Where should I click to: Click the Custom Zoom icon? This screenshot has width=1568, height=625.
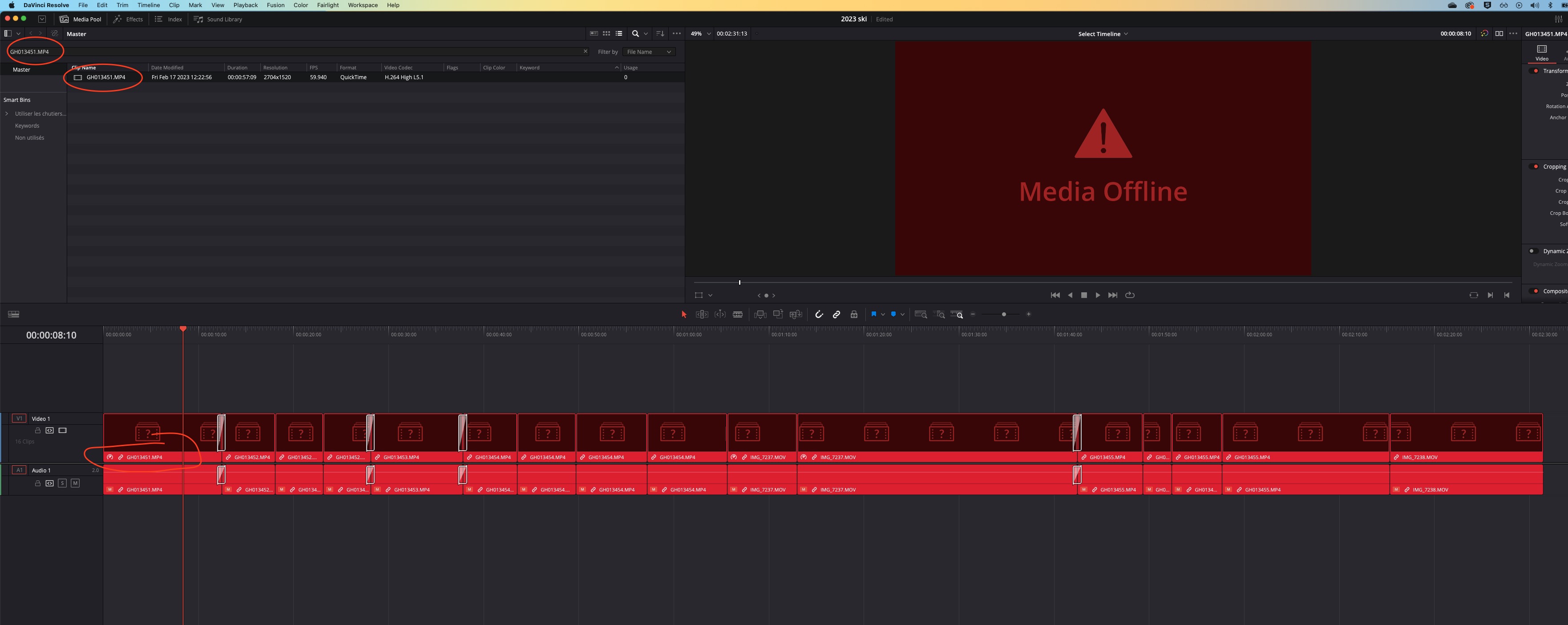pyautogui.click(x=957, y=314)
